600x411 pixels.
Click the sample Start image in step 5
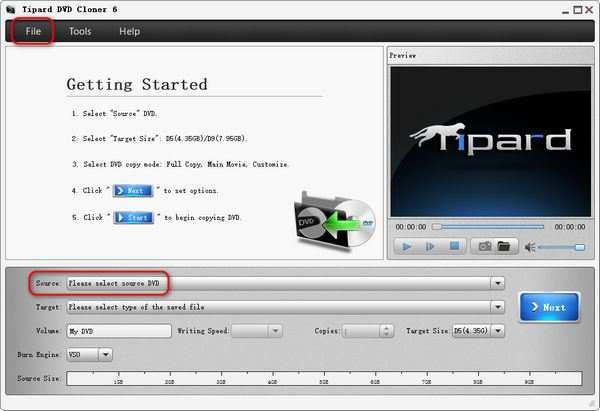click(133, 217)
